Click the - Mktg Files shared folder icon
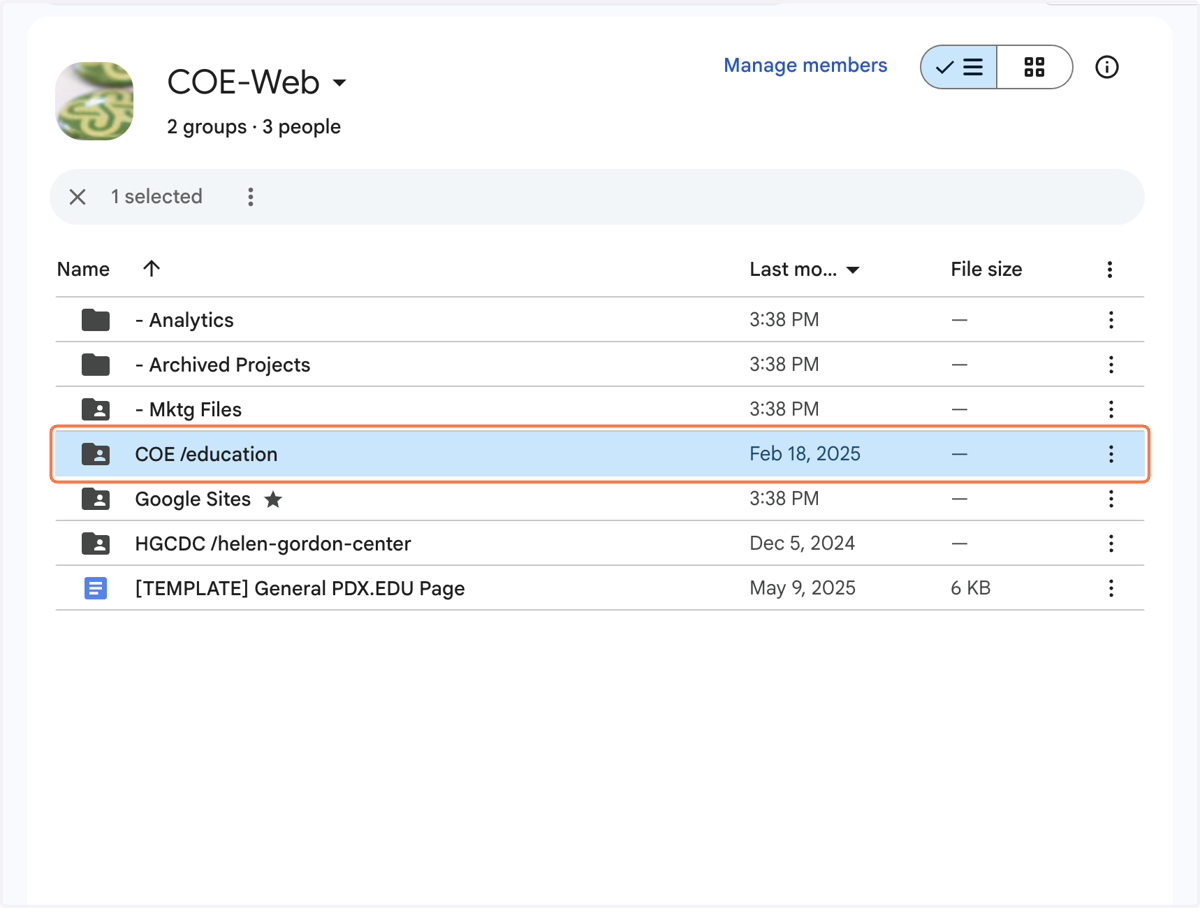The image size is (1200, 908). click(96, 409)
